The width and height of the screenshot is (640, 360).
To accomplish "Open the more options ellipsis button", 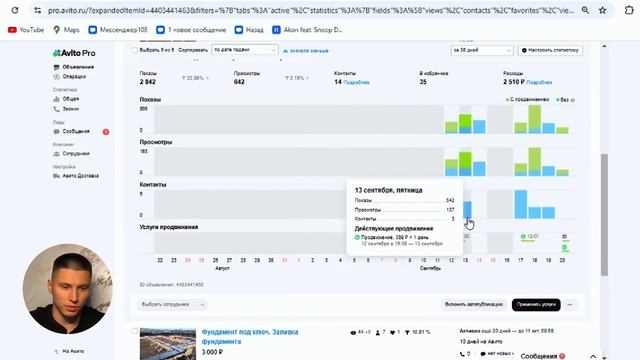I will point(570,304).
